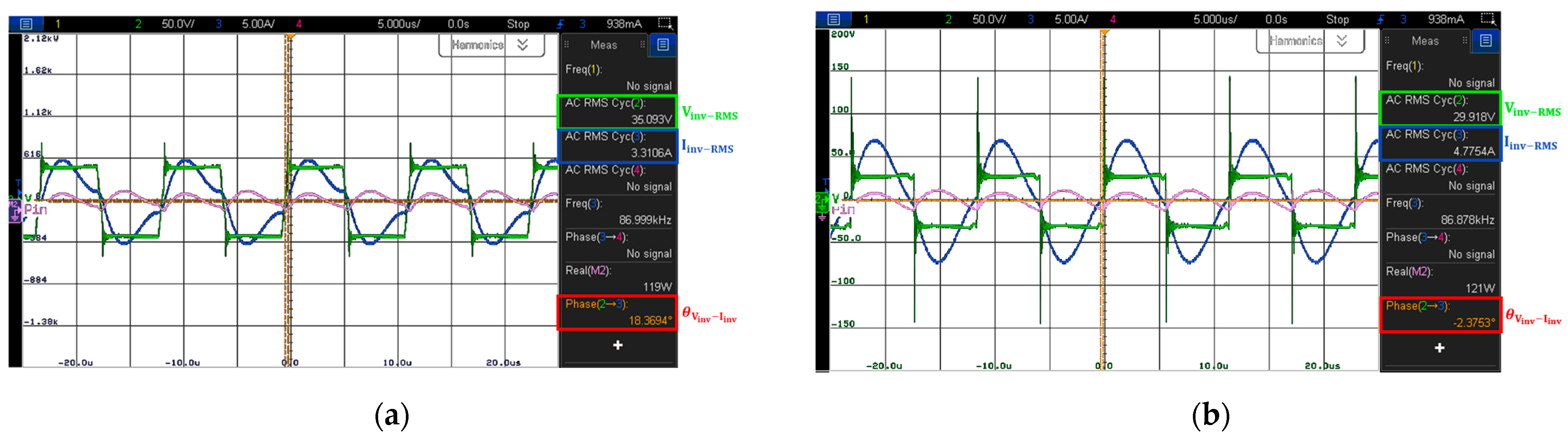This screenshot has width=1568, height=439.
Task: Click the plus icon to add measurement in (b)
Action: 1440,348
